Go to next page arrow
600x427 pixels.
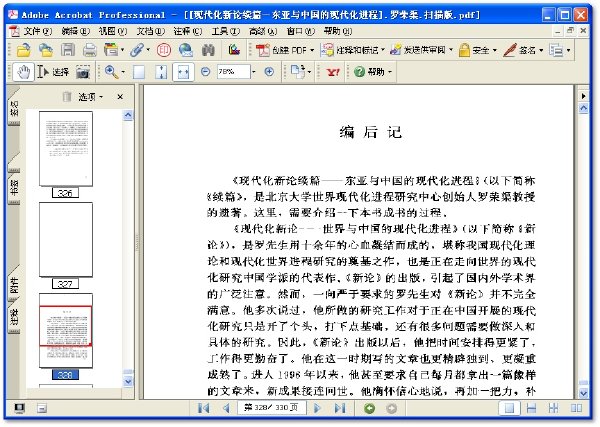coord(317,408)
